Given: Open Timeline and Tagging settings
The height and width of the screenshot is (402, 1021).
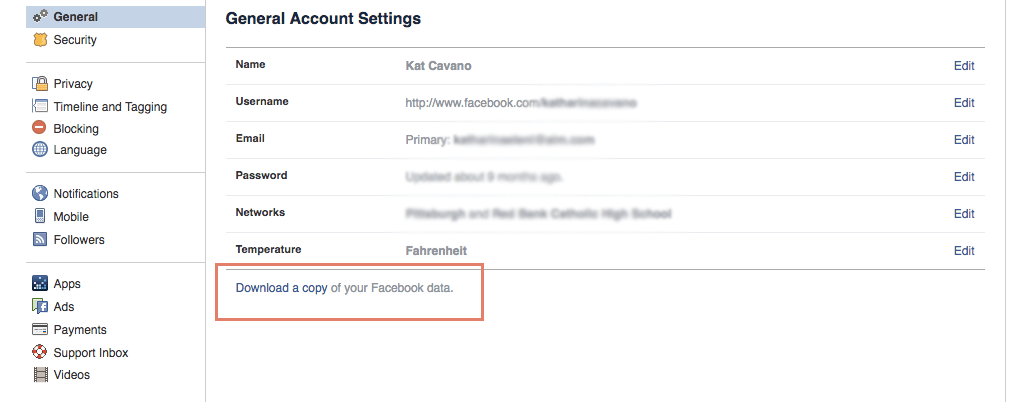Looking at the screenshot, I should tap(110, 107).
